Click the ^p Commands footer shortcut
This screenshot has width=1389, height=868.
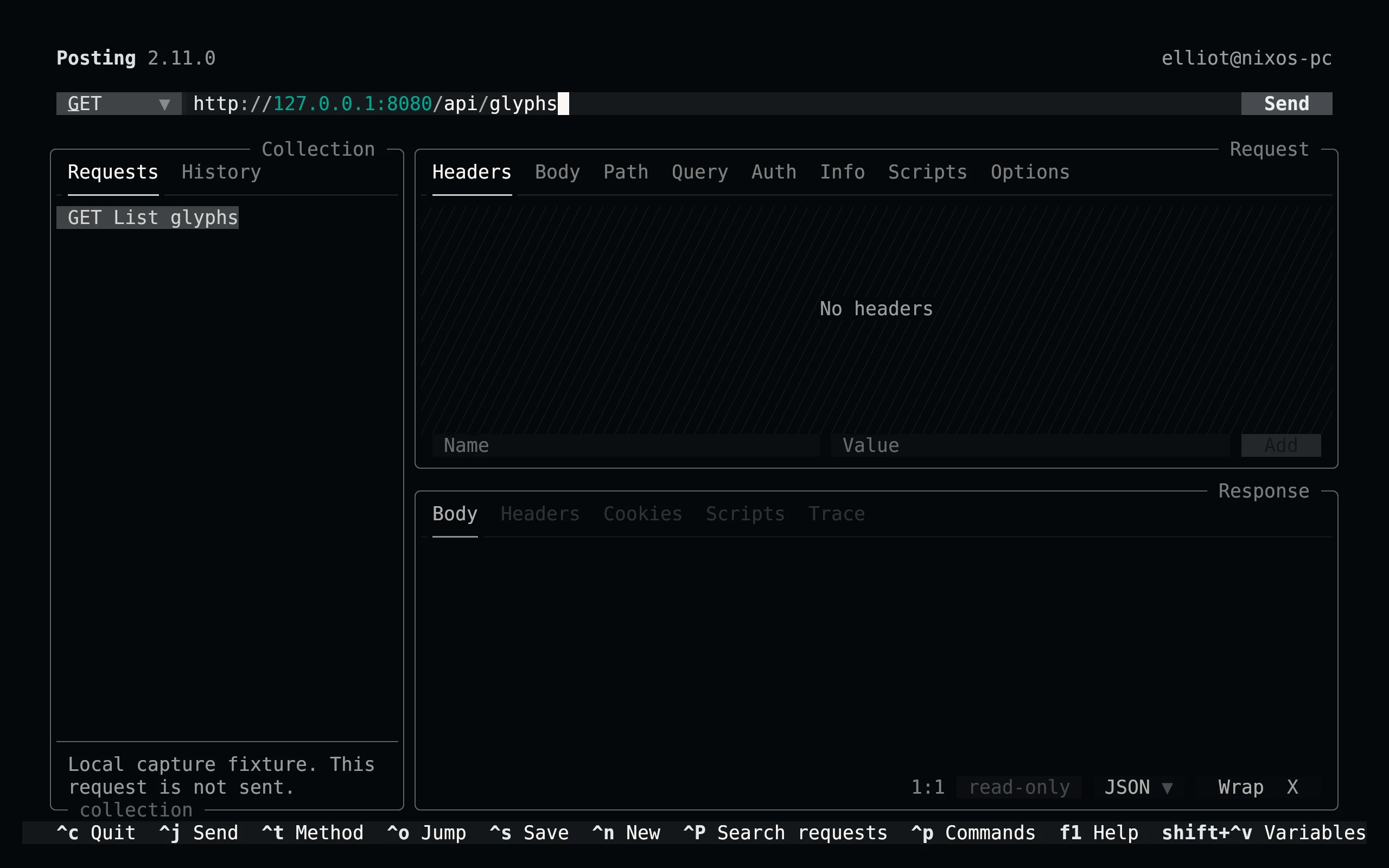click(973, 832)
